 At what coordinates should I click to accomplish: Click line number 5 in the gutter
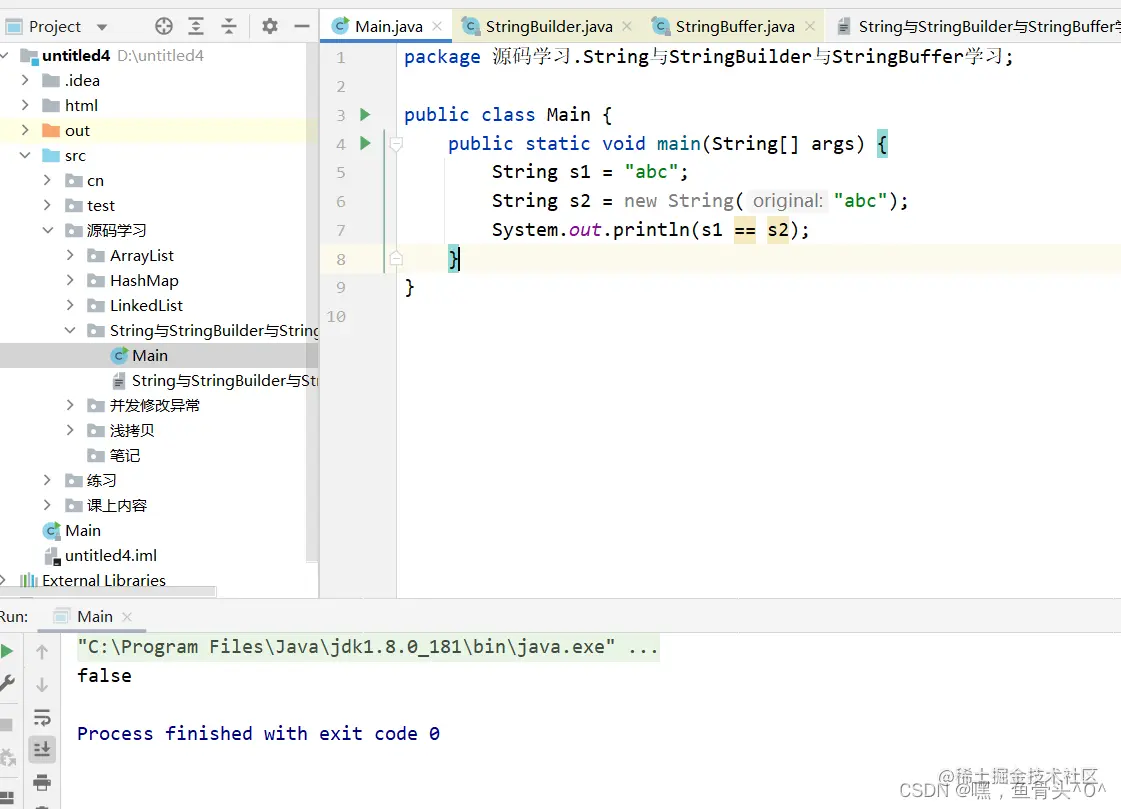[x=341, y=172]
